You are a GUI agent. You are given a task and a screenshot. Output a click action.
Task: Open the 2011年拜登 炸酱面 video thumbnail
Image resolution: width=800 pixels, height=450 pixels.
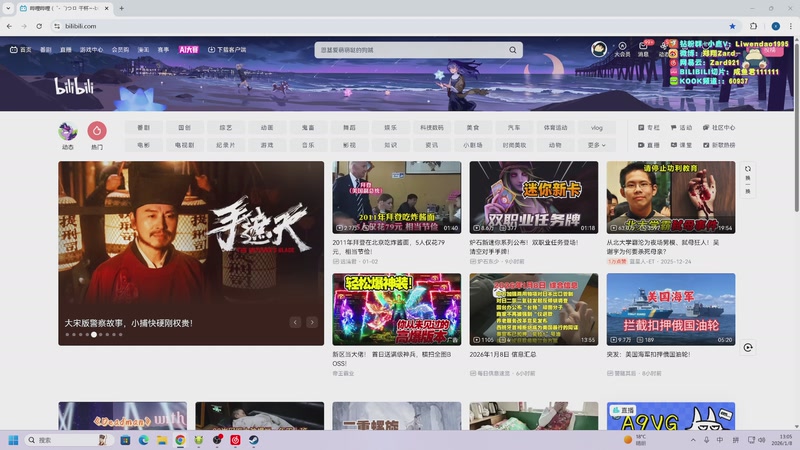pyautogui.click(x=397, y=197)
